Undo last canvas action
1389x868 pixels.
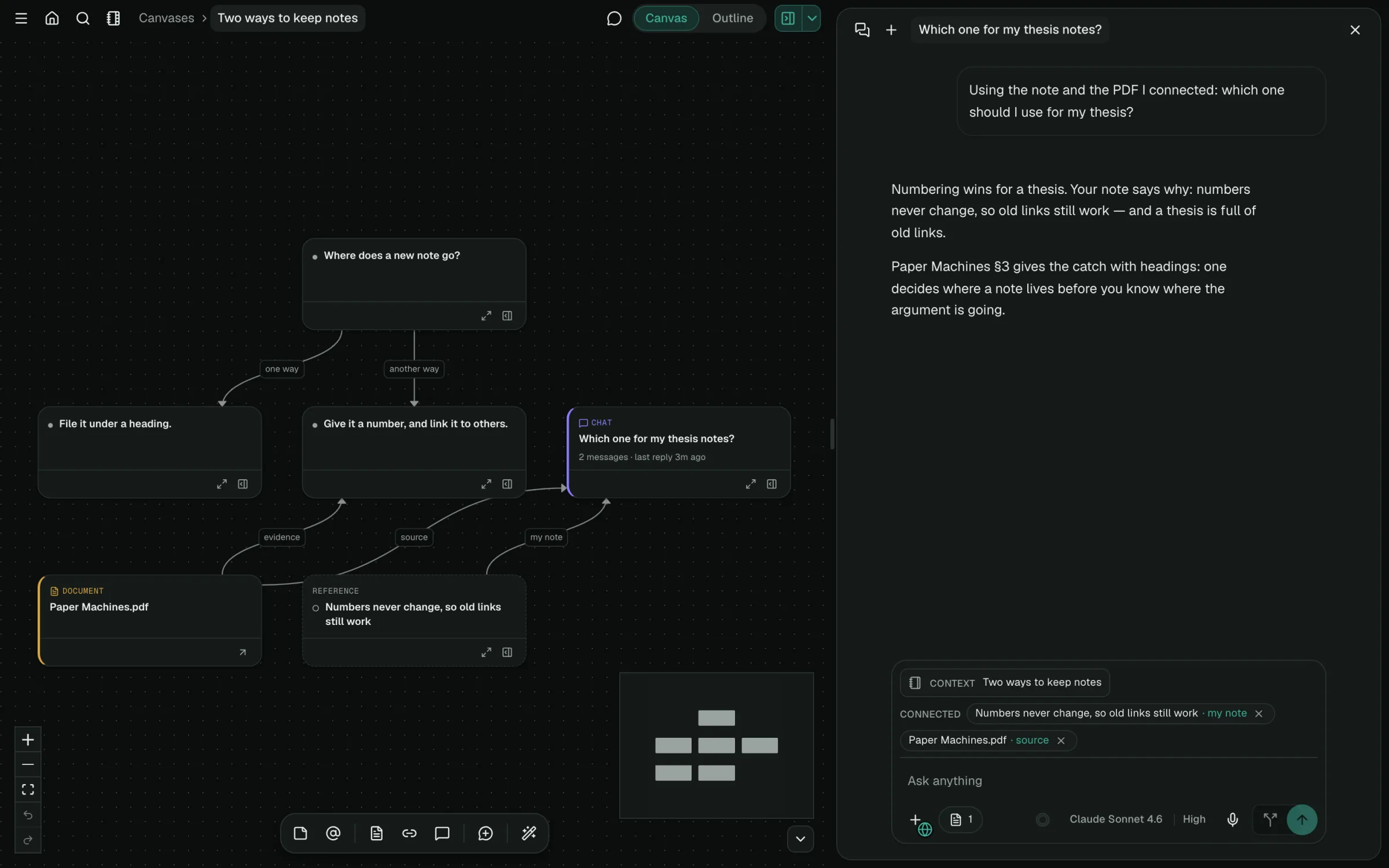(28, 815)
